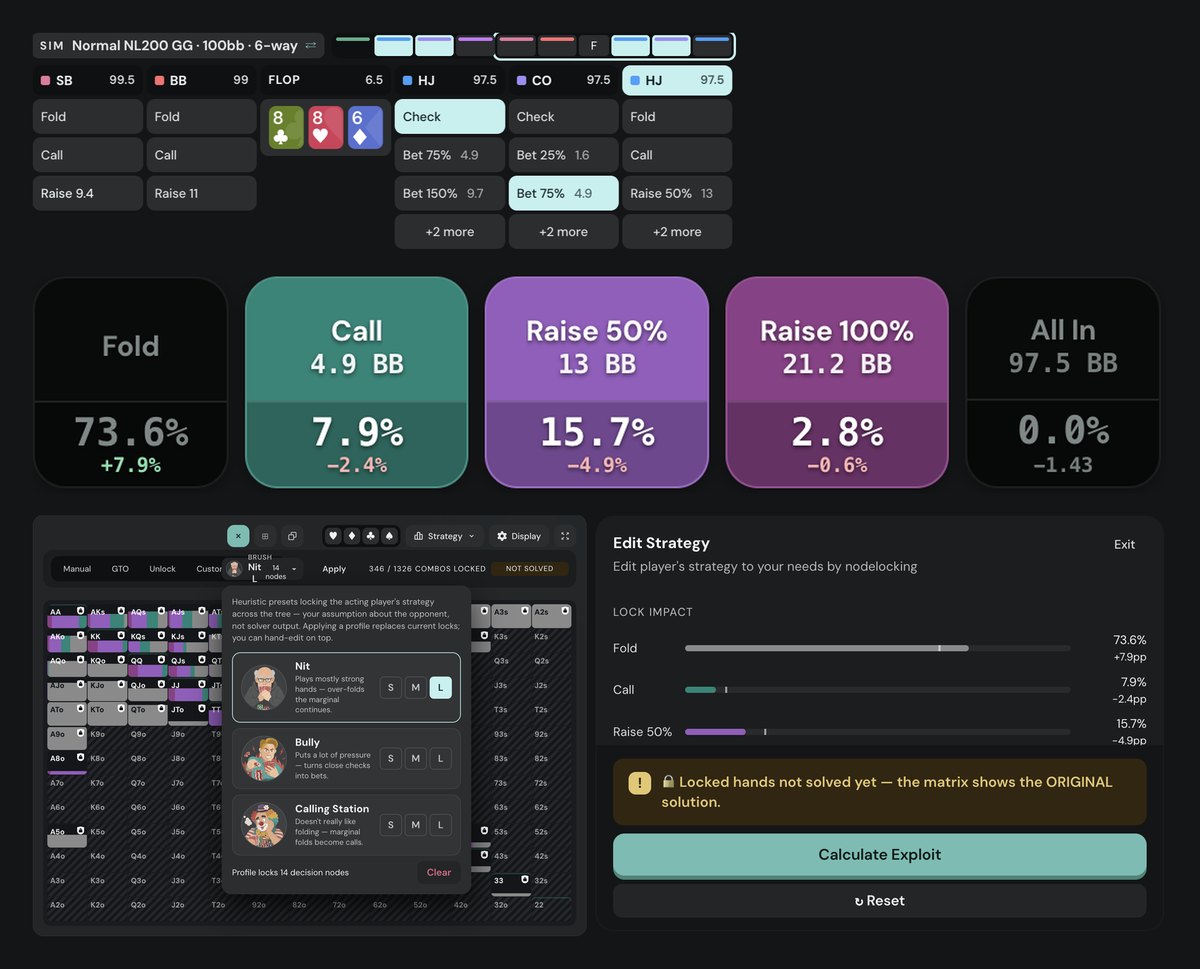Click the Bully character avatar
The width and height of the screenshot is (1200, 969).
[264, 759]
